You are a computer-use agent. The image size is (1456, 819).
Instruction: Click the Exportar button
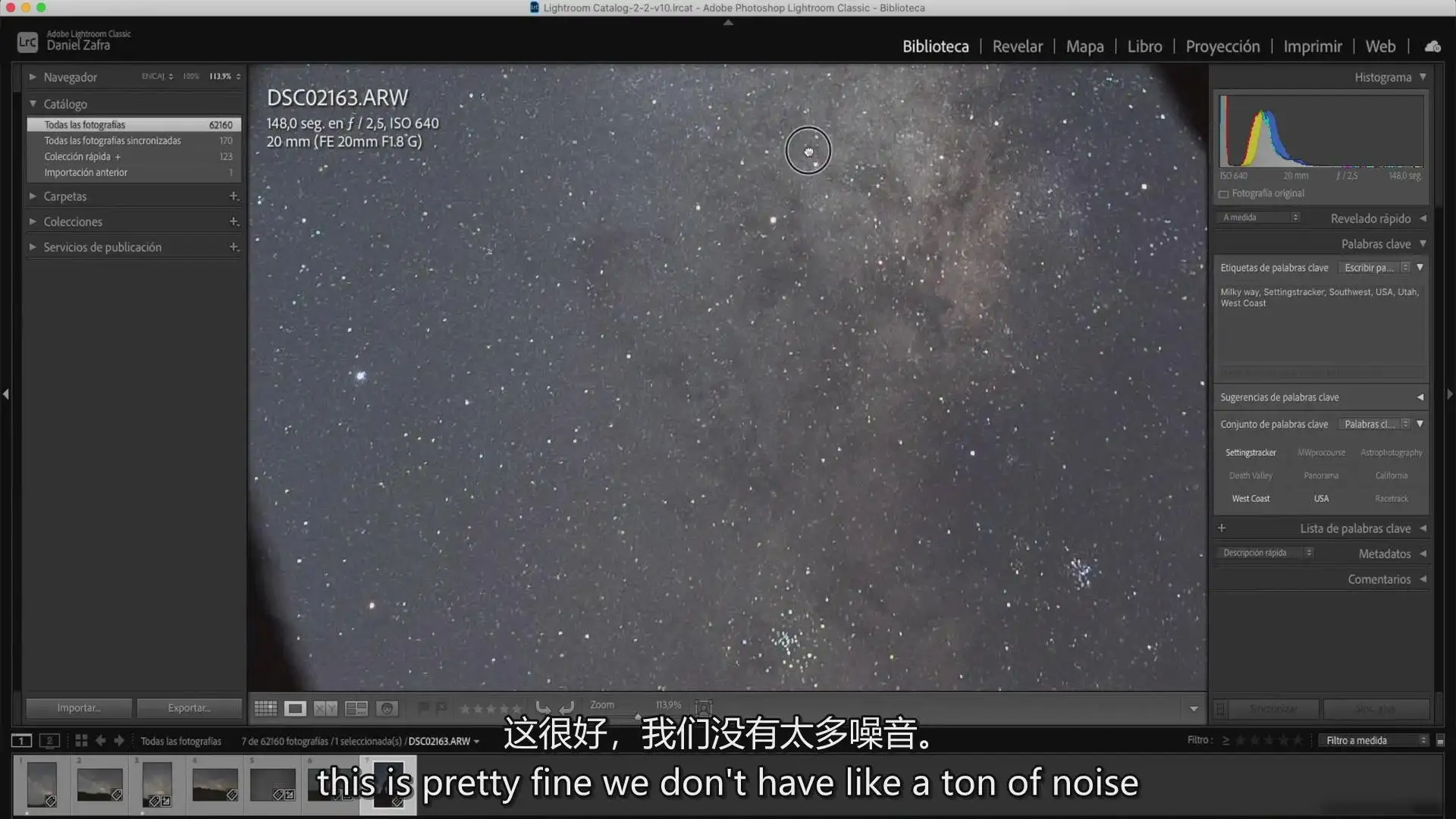click(x=189, y=708)
